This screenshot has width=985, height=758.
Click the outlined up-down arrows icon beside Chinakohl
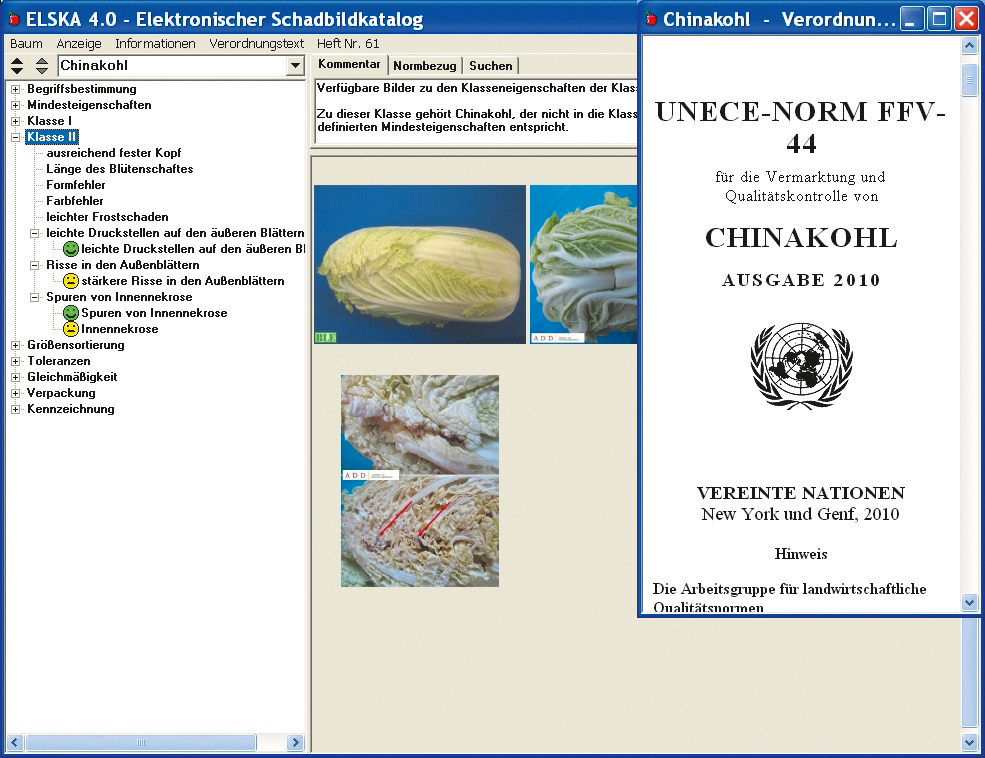click(41, 65)
